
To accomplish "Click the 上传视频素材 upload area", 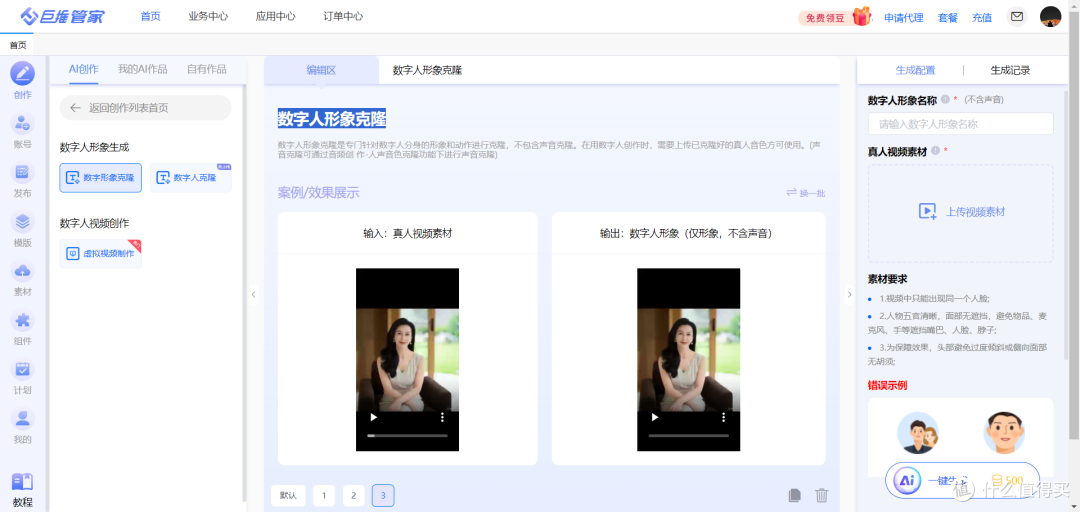I will (960, 213).
